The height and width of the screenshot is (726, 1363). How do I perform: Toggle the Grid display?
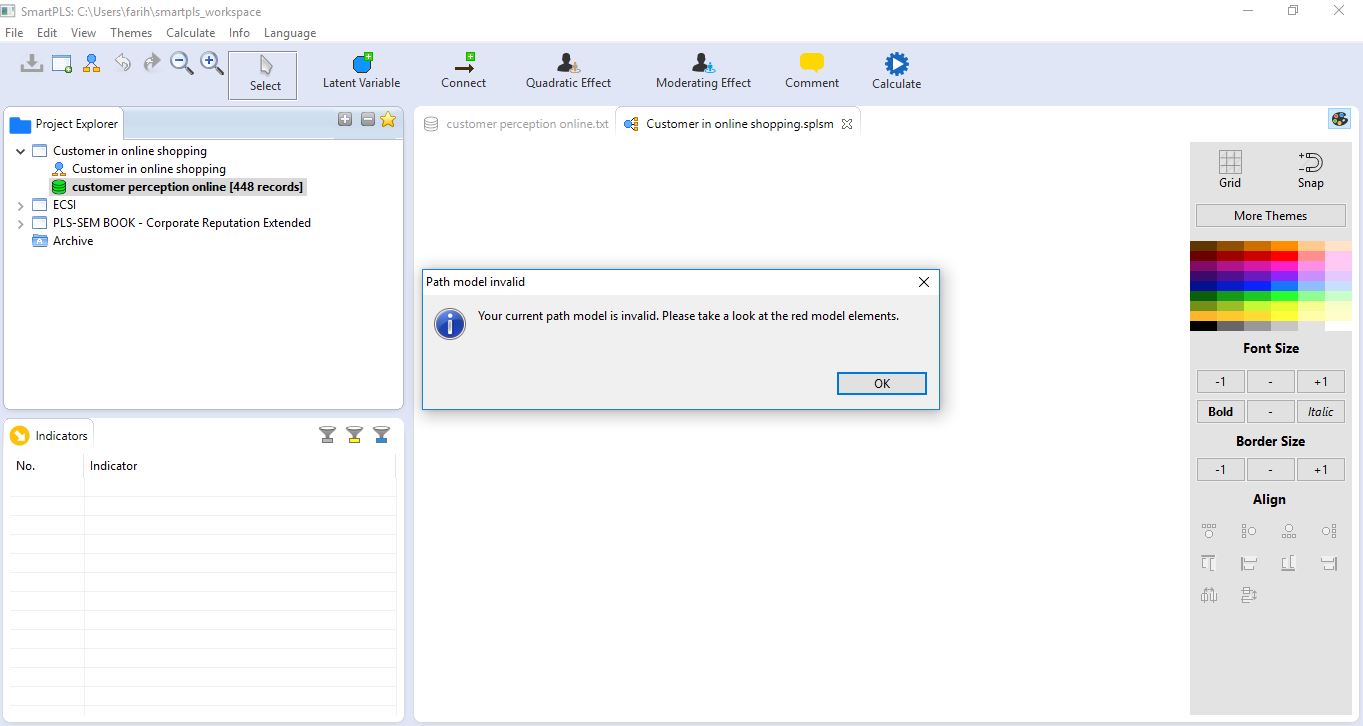[1230, 169]
